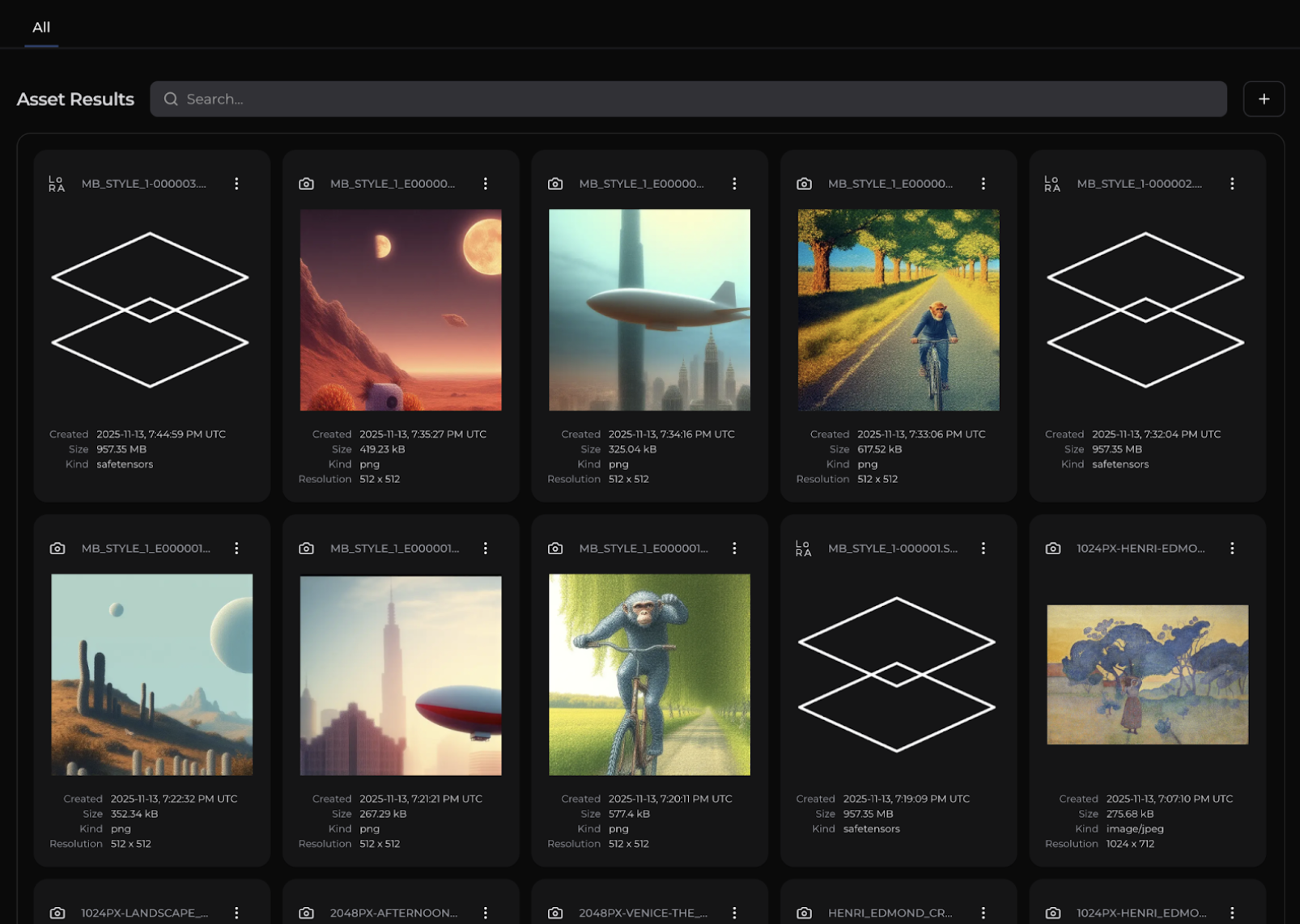Open the HENRI_EDMOND_CR asset title

tap(890, 913)
